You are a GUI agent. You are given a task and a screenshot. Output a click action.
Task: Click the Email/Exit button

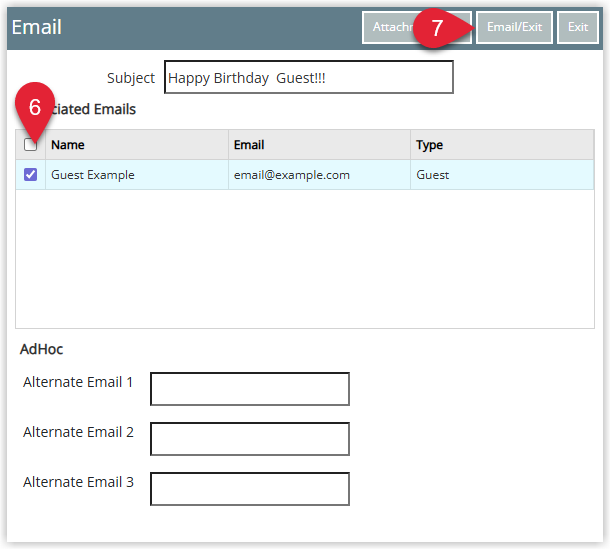point(514,27)
